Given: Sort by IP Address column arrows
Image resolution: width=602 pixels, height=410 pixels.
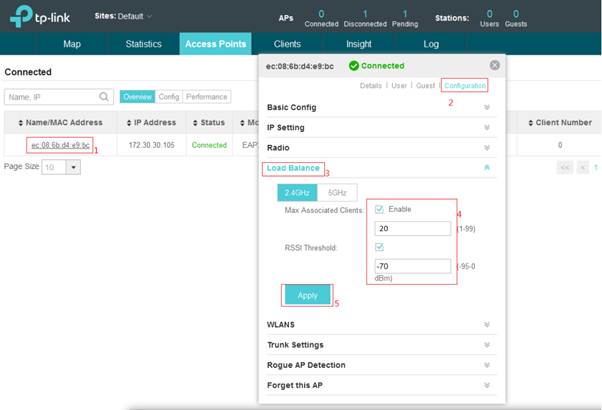Looking at the screenshot, I should [129, 123].
